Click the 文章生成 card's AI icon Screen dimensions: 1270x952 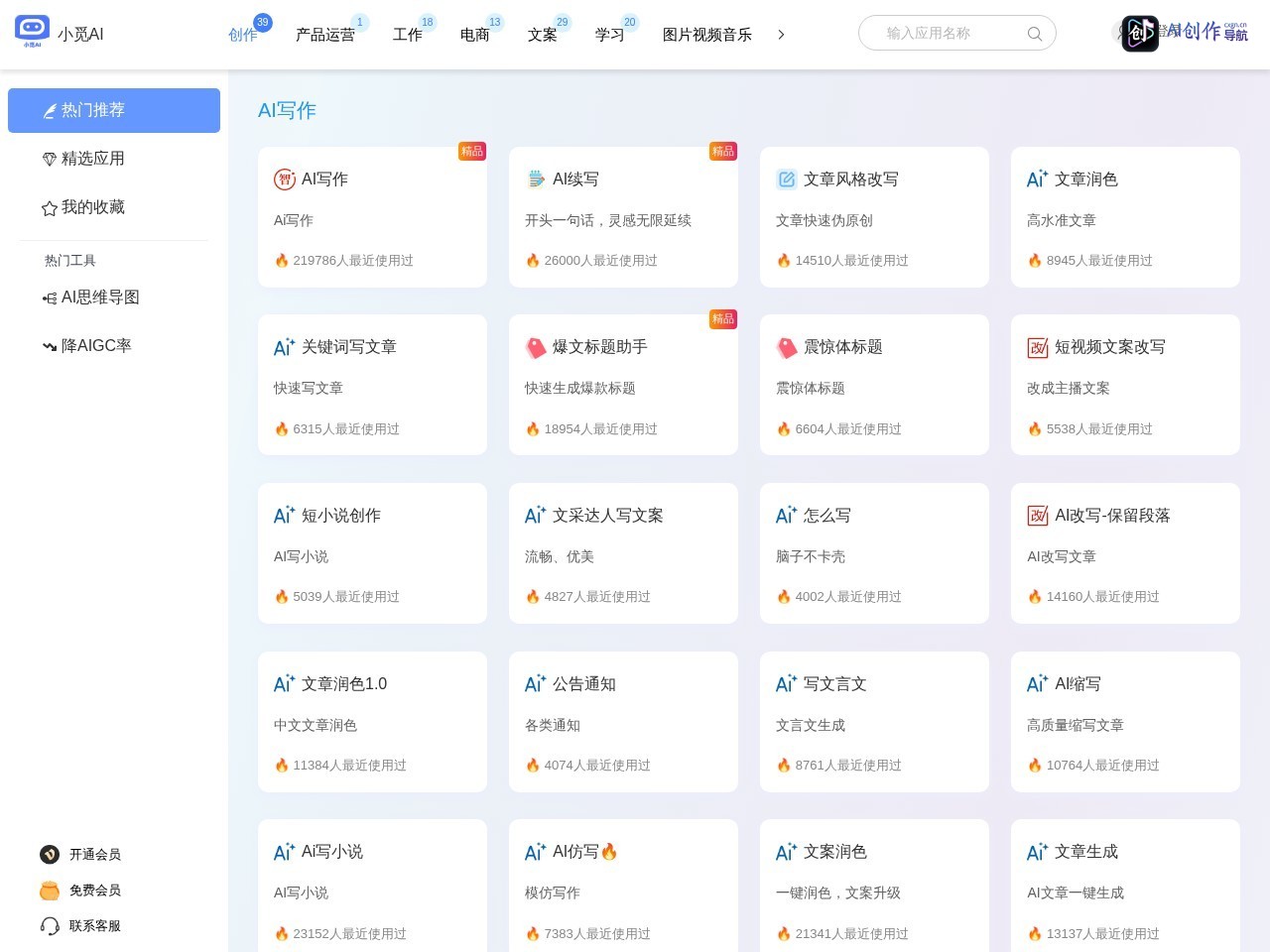1038,852
